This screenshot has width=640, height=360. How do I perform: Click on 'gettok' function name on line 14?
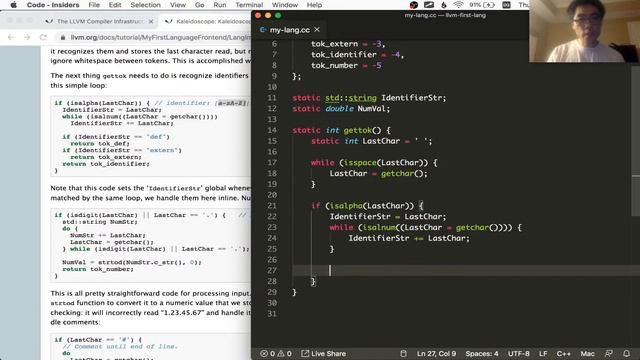pos(358,130)
